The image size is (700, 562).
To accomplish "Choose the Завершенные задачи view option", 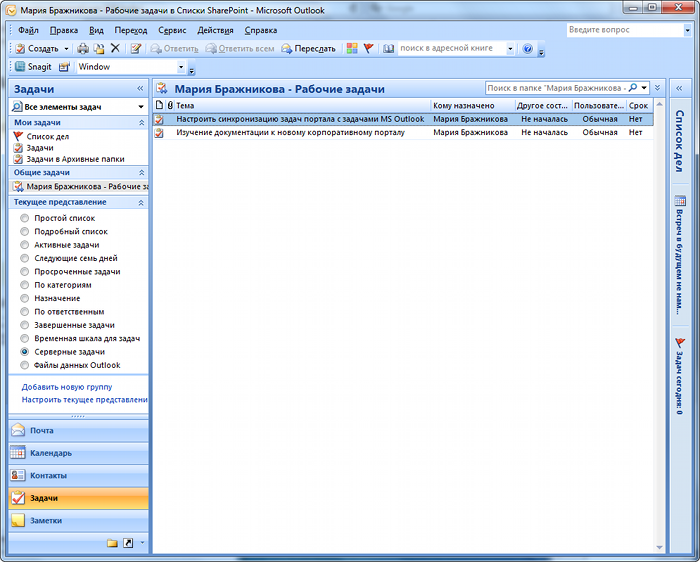I will (x=25, y=325).
